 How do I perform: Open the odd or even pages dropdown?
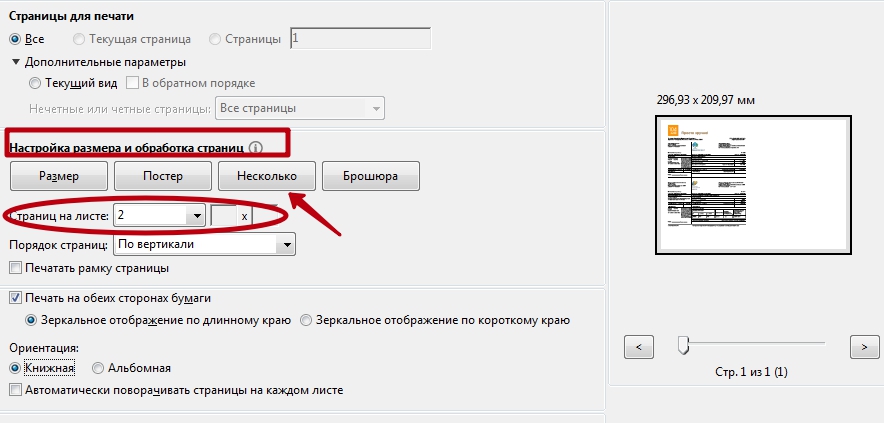tap(375, 108)
